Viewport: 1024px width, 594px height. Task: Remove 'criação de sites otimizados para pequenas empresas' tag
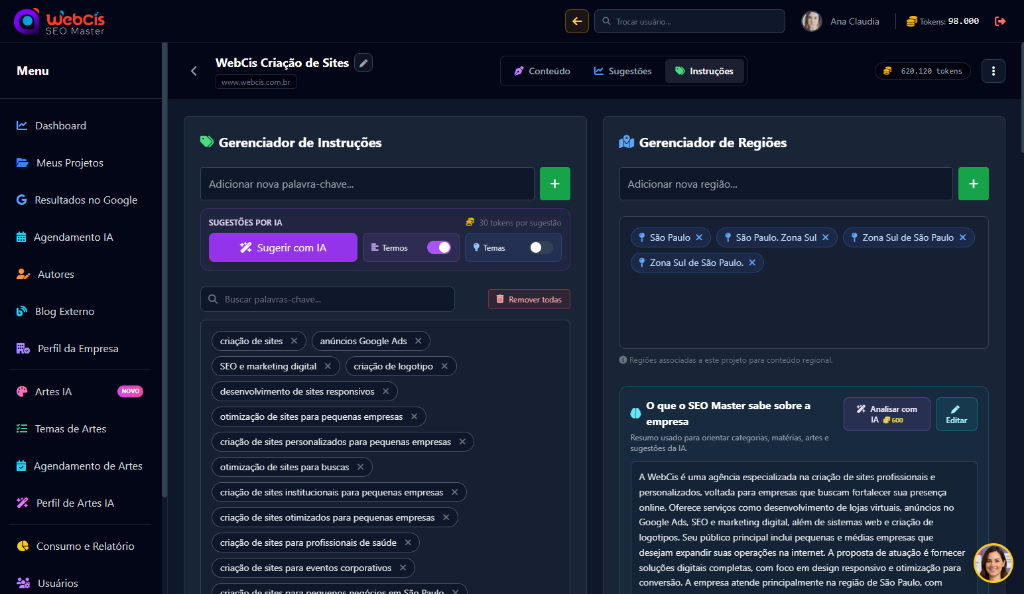click(446, 518)
